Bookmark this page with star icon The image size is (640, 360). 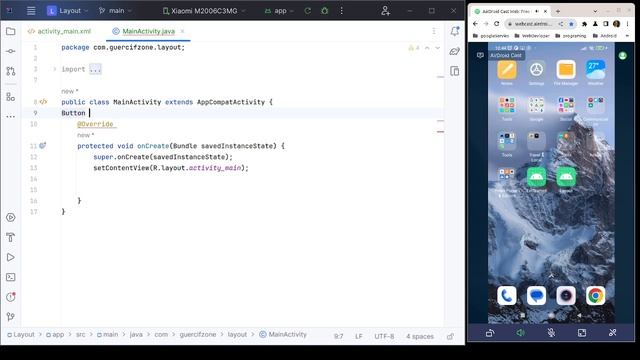click(571, 24)
